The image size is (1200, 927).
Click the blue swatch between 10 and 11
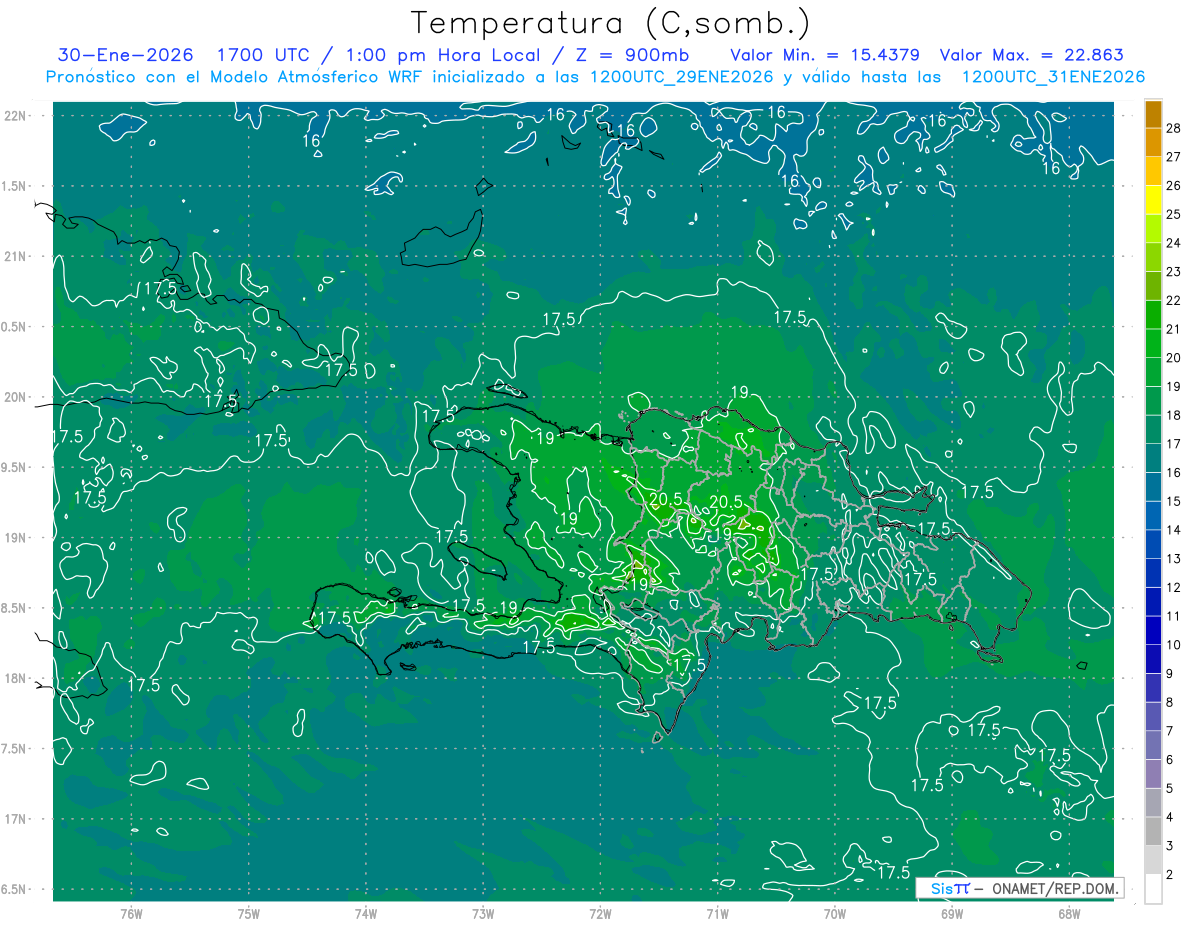click(x=1153, y=630)
